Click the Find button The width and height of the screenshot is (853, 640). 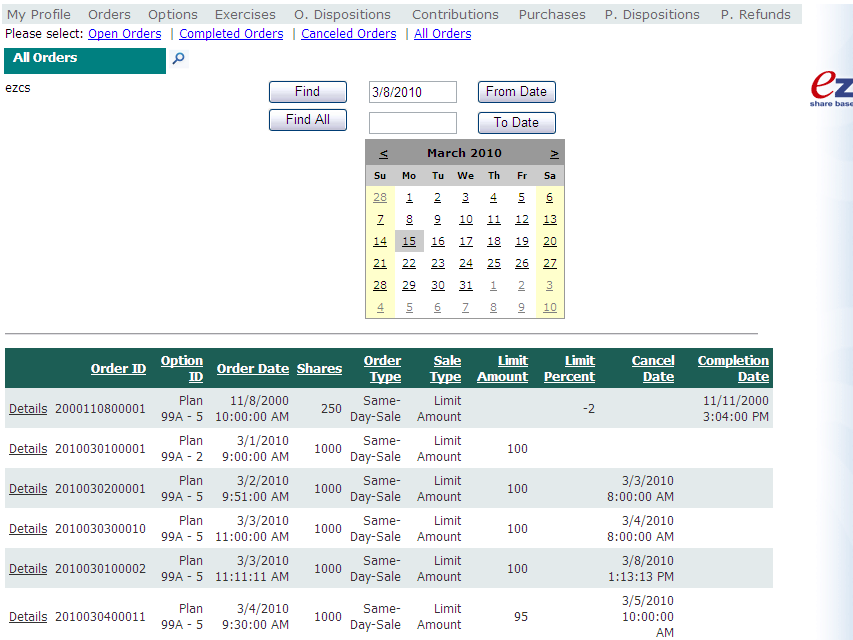point(307,92)
